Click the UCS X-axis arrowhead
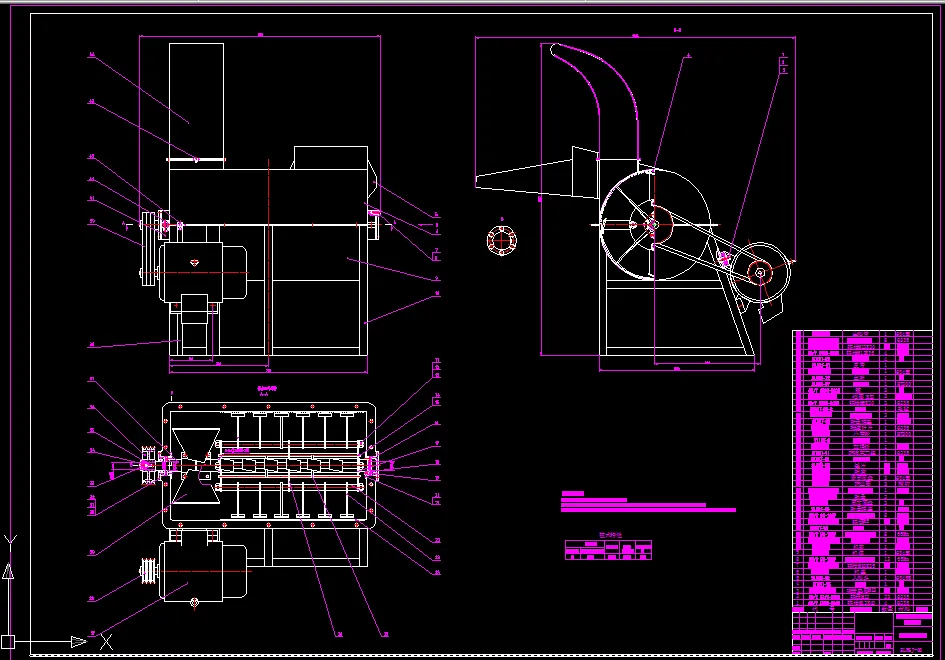The width and height of the screenshot is (945, 660). [79, 642]
